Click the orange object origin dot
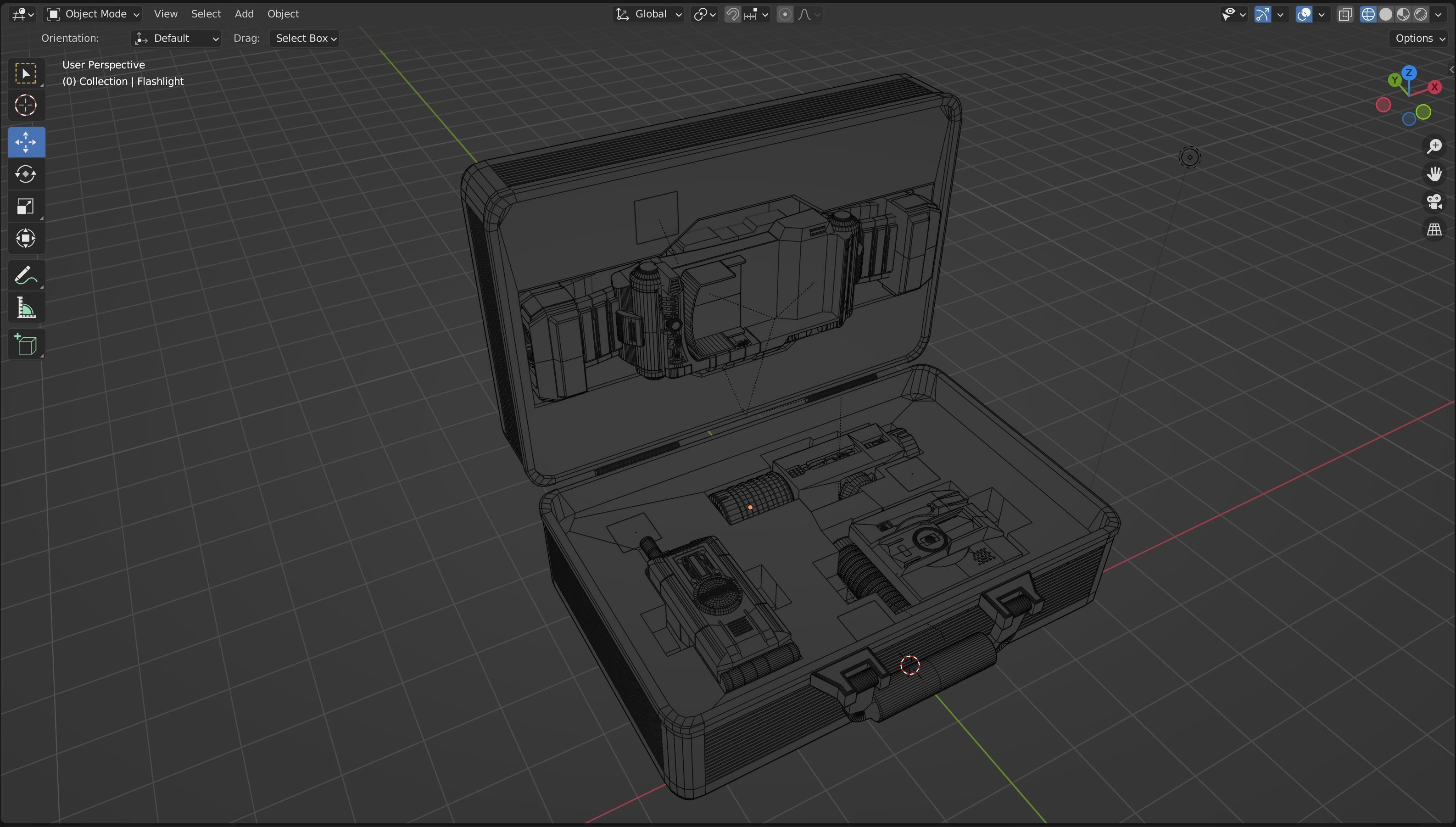1456x827 pixels. [x=750, y=507]
